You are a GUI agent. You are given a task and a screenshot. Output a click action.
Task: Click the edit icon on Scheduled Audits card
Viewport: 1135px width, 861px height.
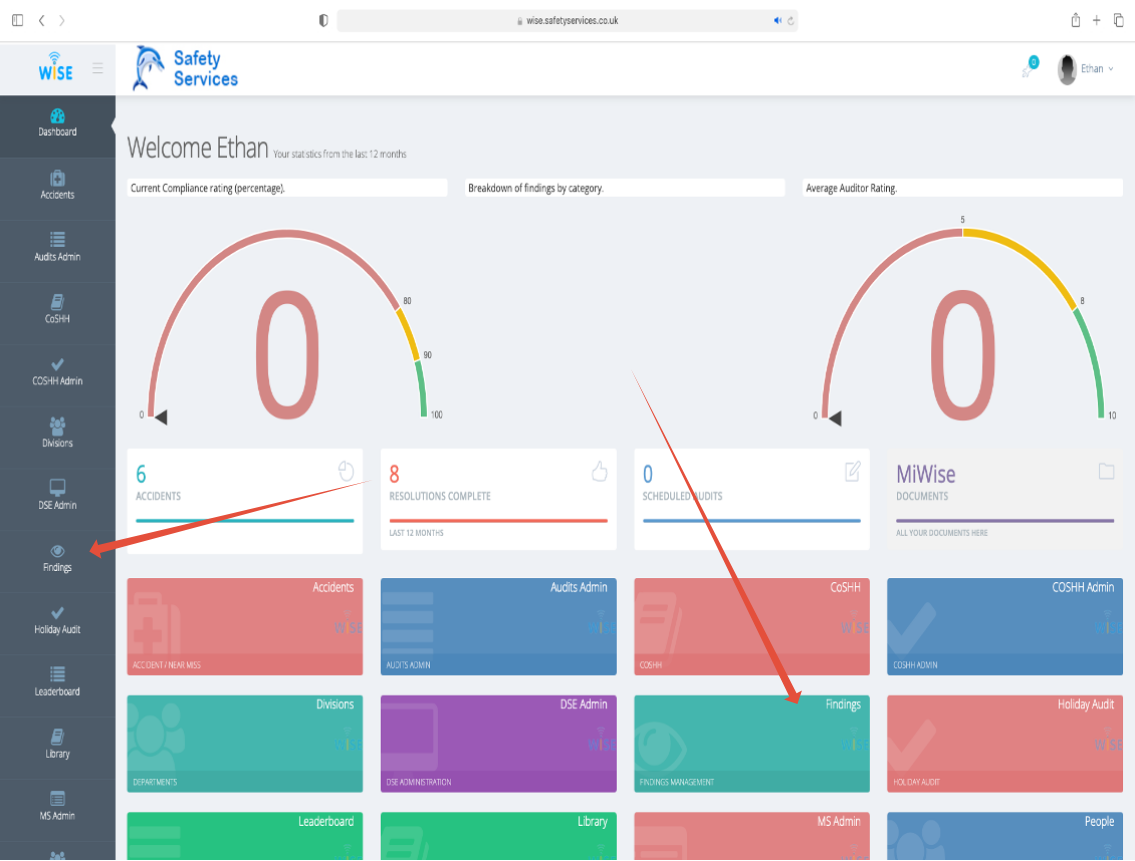pos(853,471)
